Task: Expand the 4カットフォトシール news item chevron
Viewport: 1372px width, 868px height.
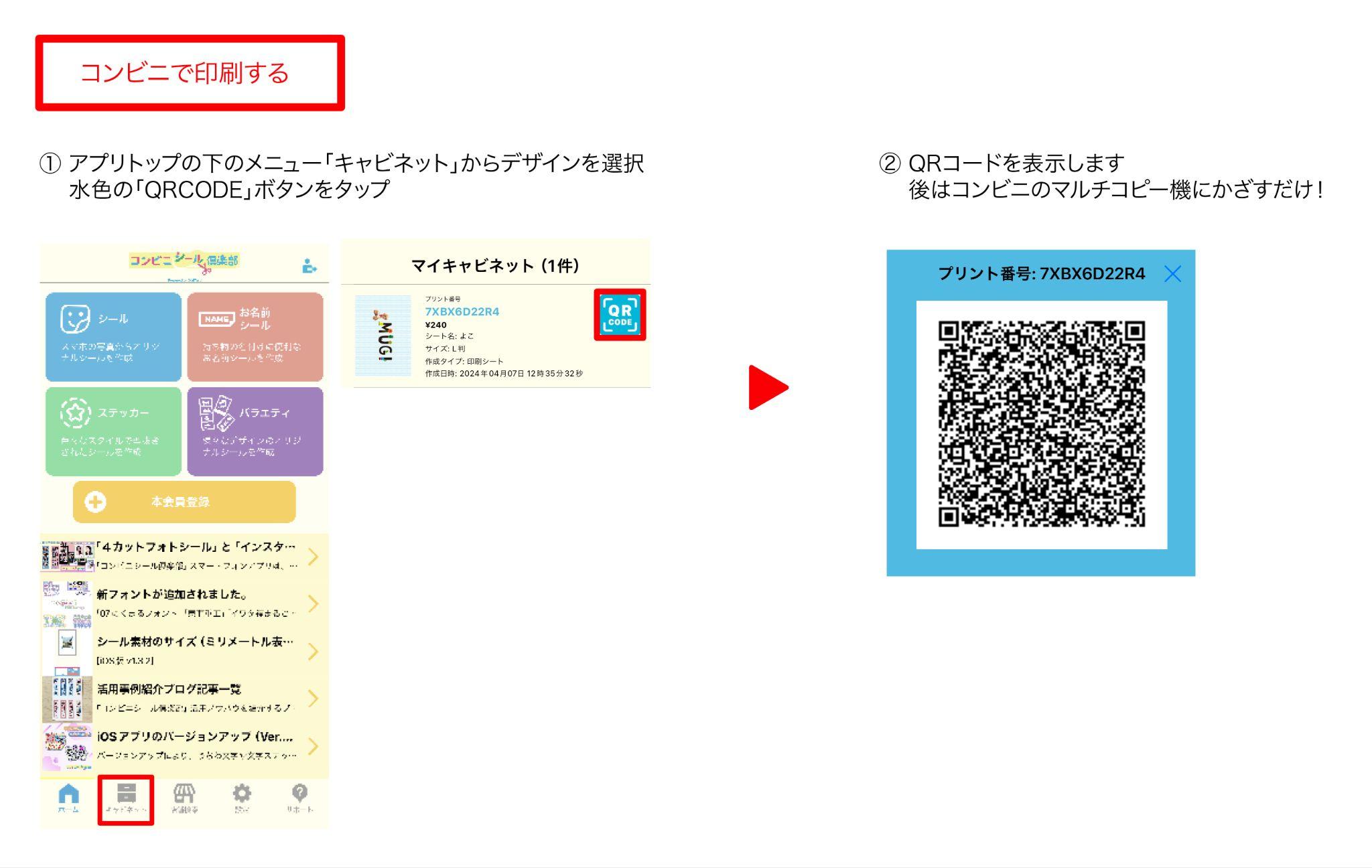Action: click(312, 557)
